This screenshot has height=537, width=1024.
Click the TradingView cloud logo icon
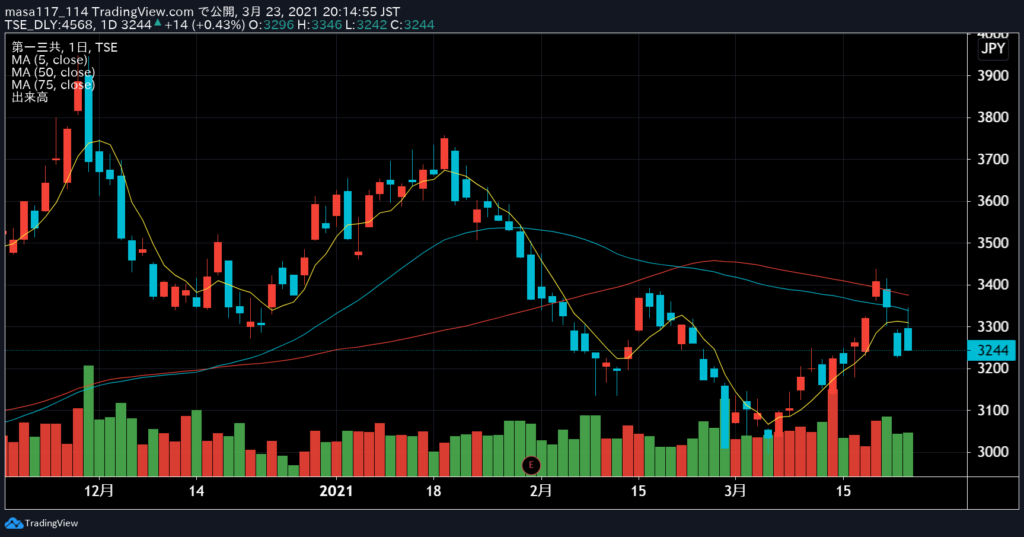click(x=14, y=523)
